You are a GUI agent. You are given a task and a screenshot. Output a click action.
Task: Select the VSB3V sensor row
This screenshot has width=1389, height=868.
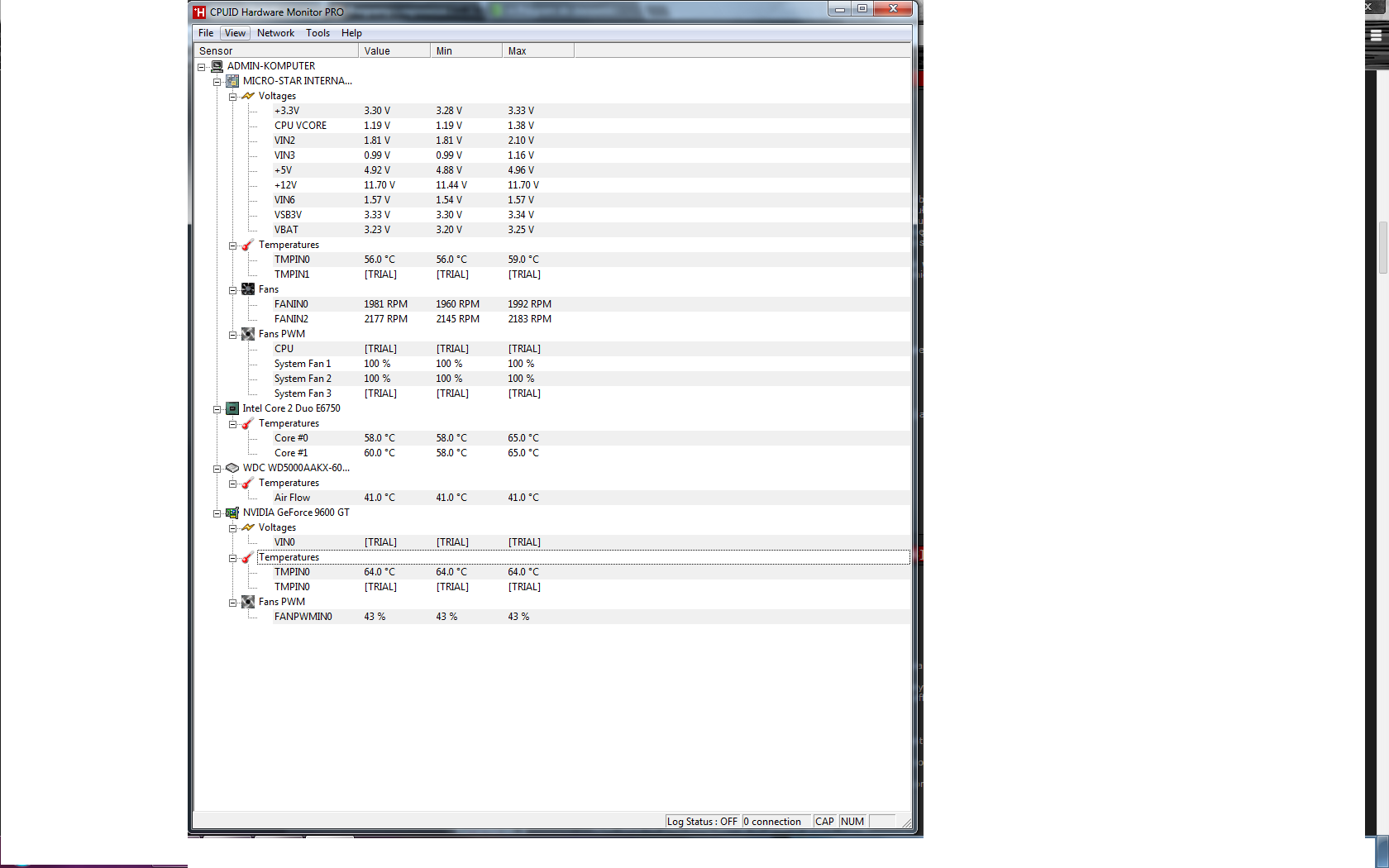(x=591, y=215)
